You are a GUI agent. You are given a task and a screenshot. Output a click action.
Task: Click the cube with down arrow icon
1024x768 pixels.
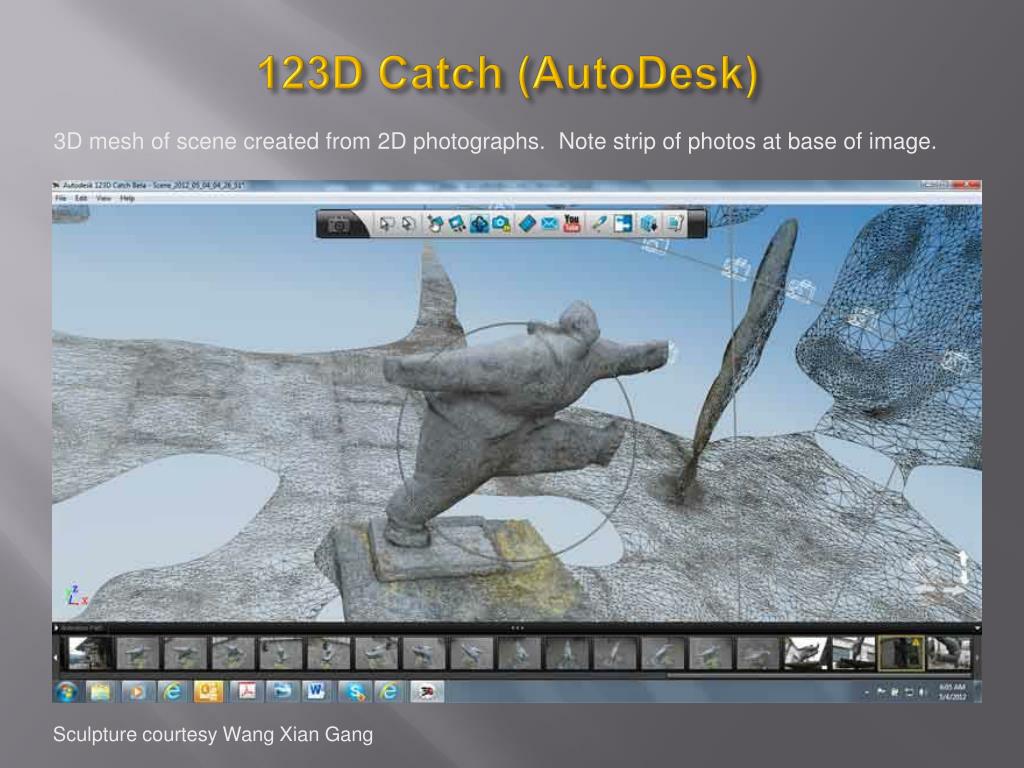tap(648, 225)
